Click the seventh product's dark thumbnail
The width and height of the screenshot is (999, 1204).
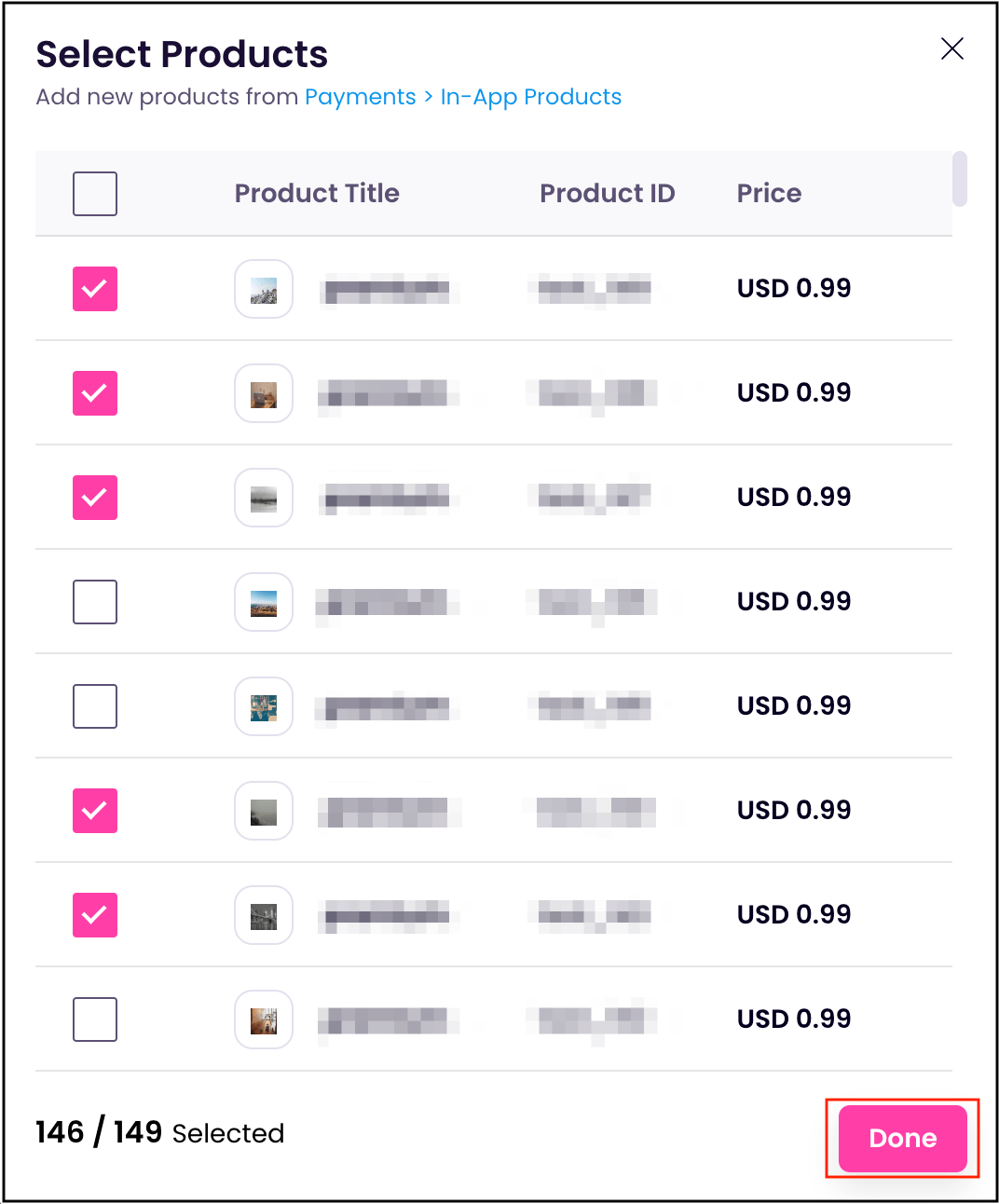point(264,915)
